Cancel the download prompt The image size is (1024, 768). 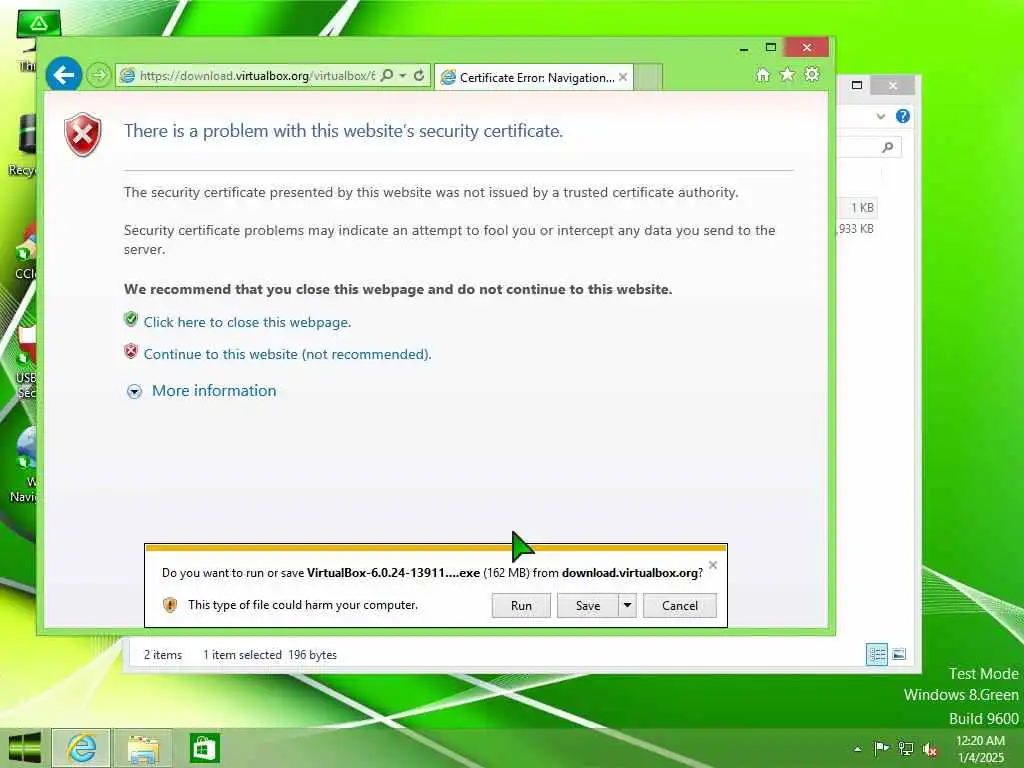pos(680,605)
